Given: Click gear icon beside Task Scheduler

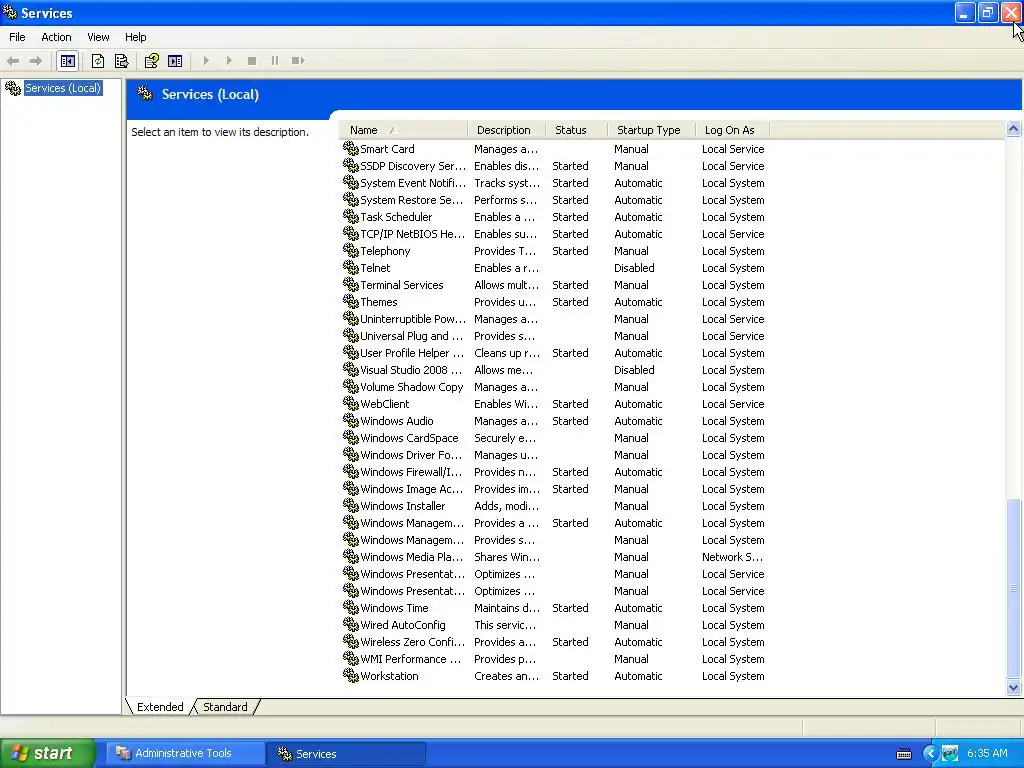Looking at the screenshot, I should point(351,216).
